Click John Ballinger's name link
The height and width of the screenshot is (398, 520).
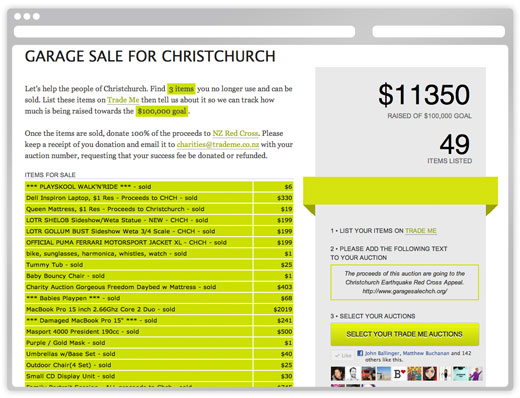382,353
